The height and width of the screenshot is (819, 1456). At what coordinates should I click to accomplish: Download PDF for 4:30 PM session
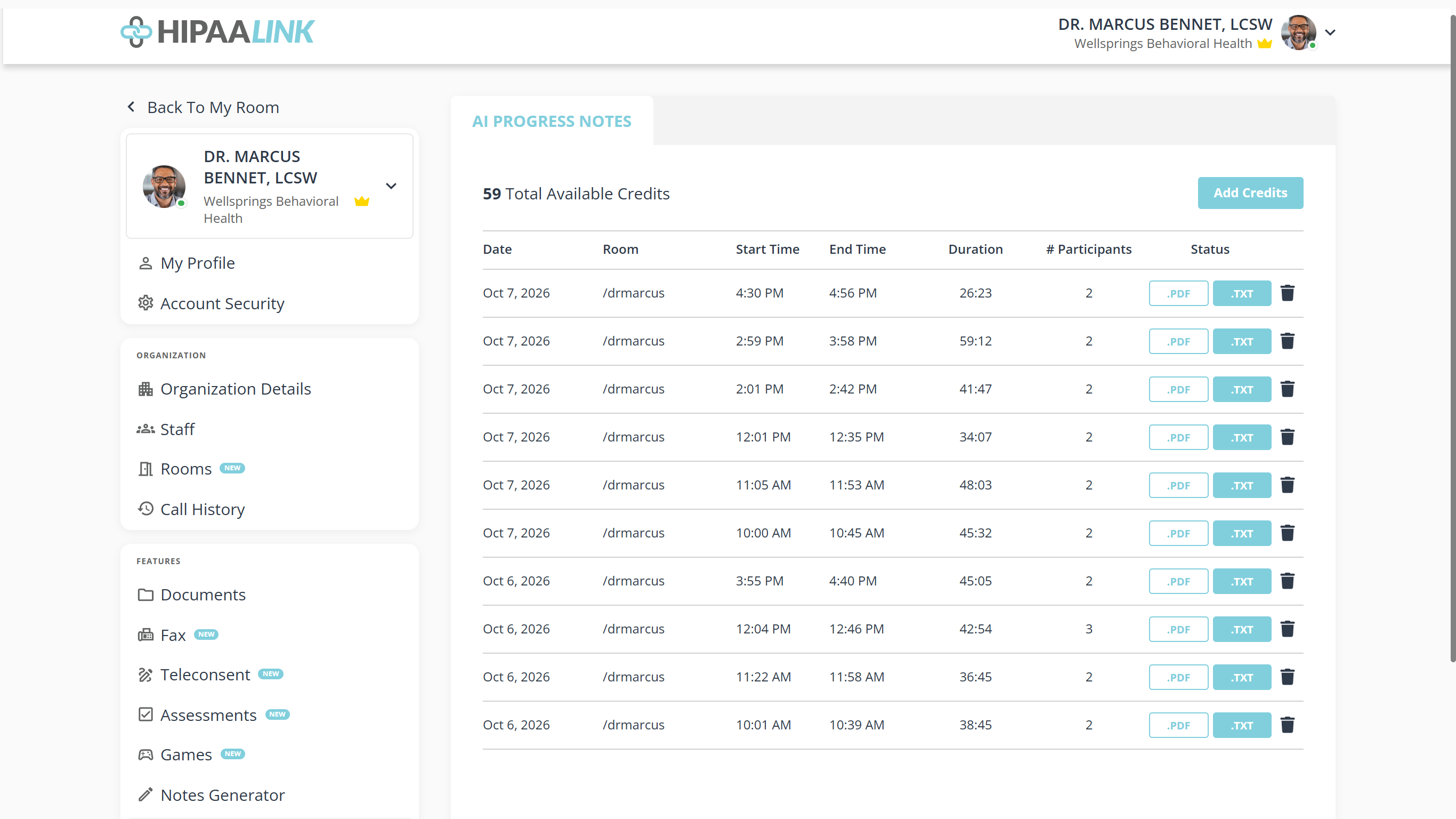point(1178,293)
